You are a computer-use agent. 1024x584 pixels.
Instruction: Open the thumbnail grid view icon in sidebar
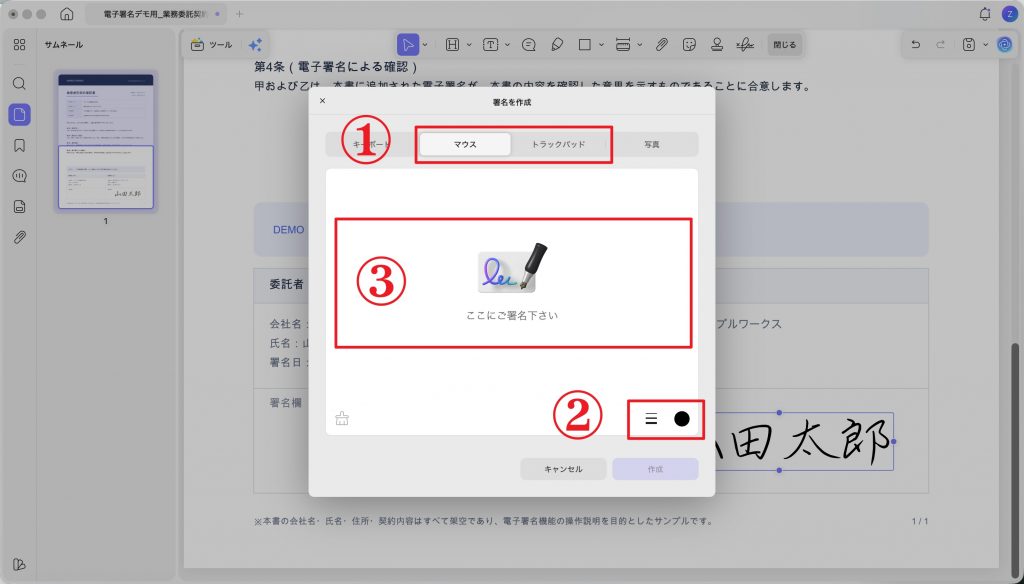(20, 44)
